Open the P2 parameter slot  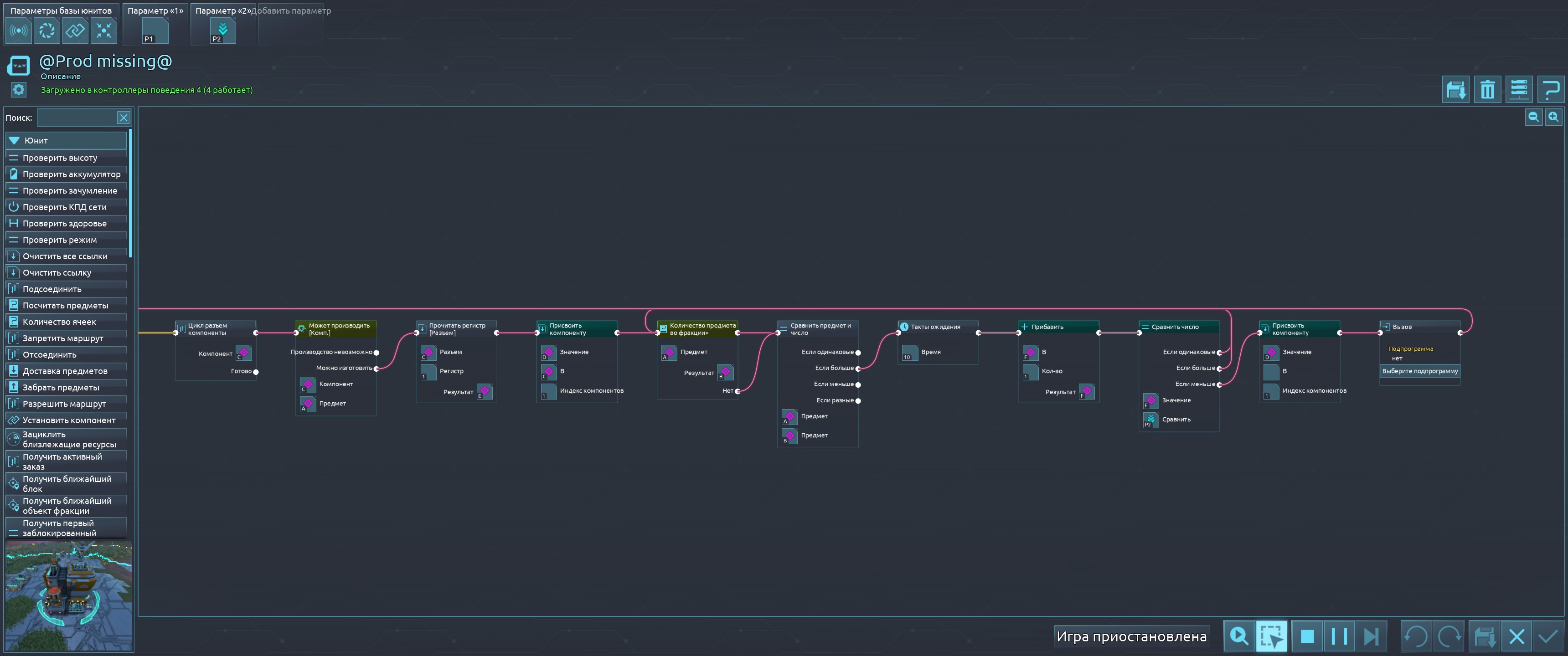point(222,31)
